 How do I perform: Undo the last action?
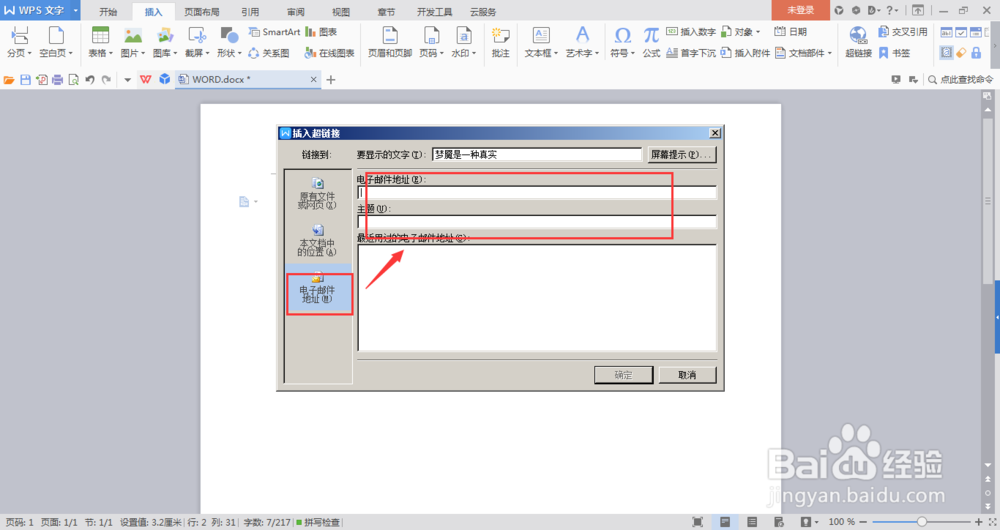click(90, 80)
